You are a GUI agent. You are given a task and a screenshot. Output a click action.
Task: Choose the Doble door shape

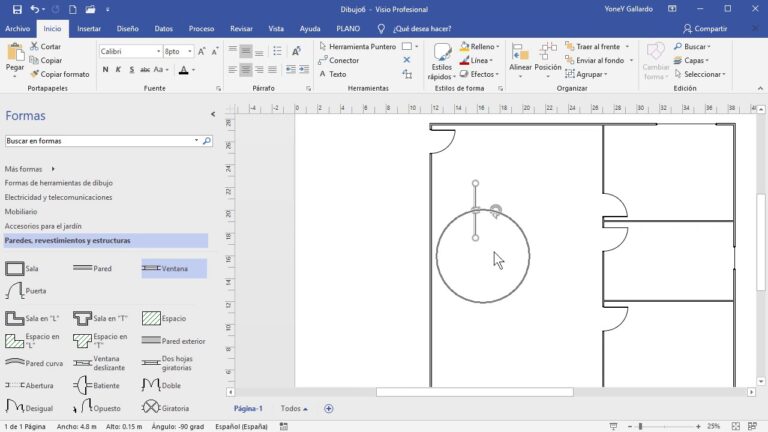click(x=161, y=385)
